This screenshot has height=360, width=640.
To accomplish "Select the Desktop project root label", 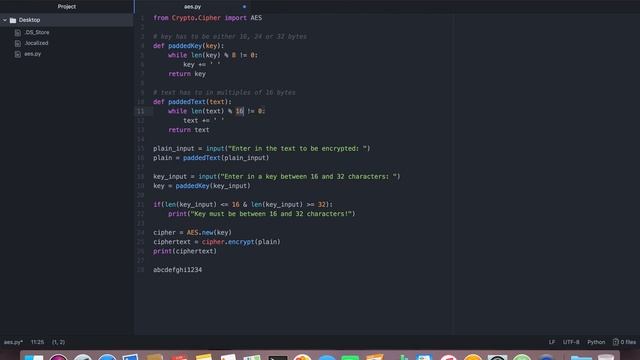I will coord(29,20).
